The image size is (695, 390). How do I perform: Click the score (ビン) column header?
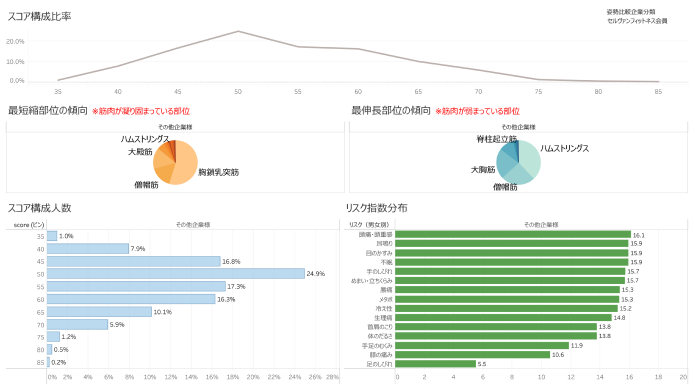point(28,225)
